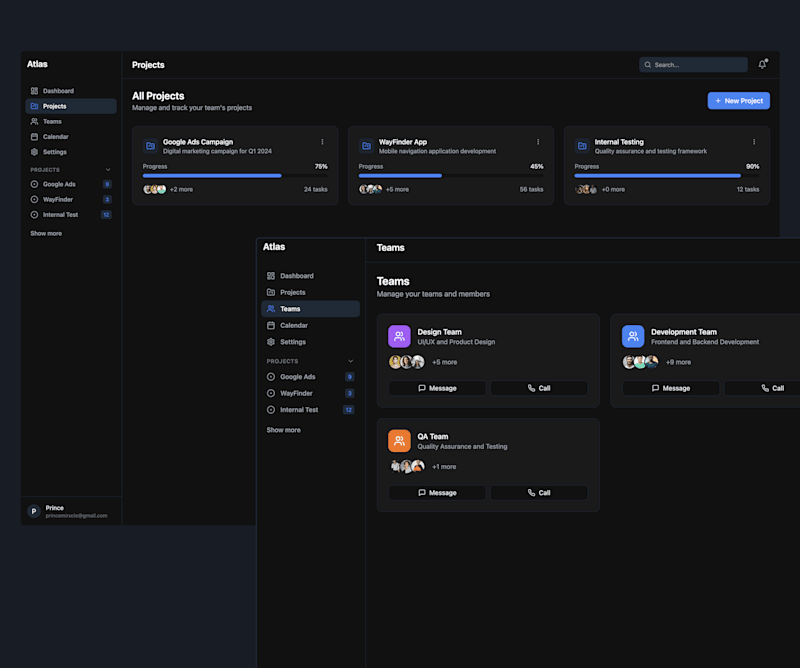Click the blue Development Team icon
The width and height of the screenshot is (800, 668).
[x=633, y=336]
